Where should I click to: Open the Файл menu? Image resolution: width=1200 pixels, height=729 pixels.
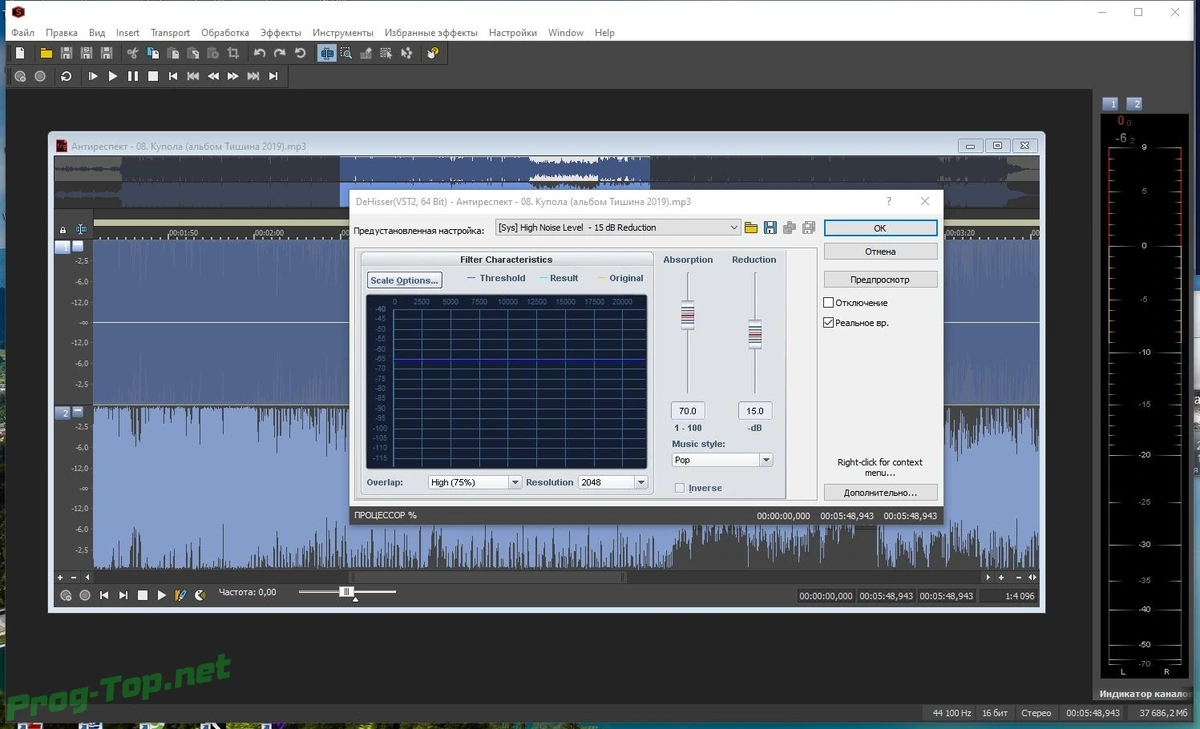[22, 32]
